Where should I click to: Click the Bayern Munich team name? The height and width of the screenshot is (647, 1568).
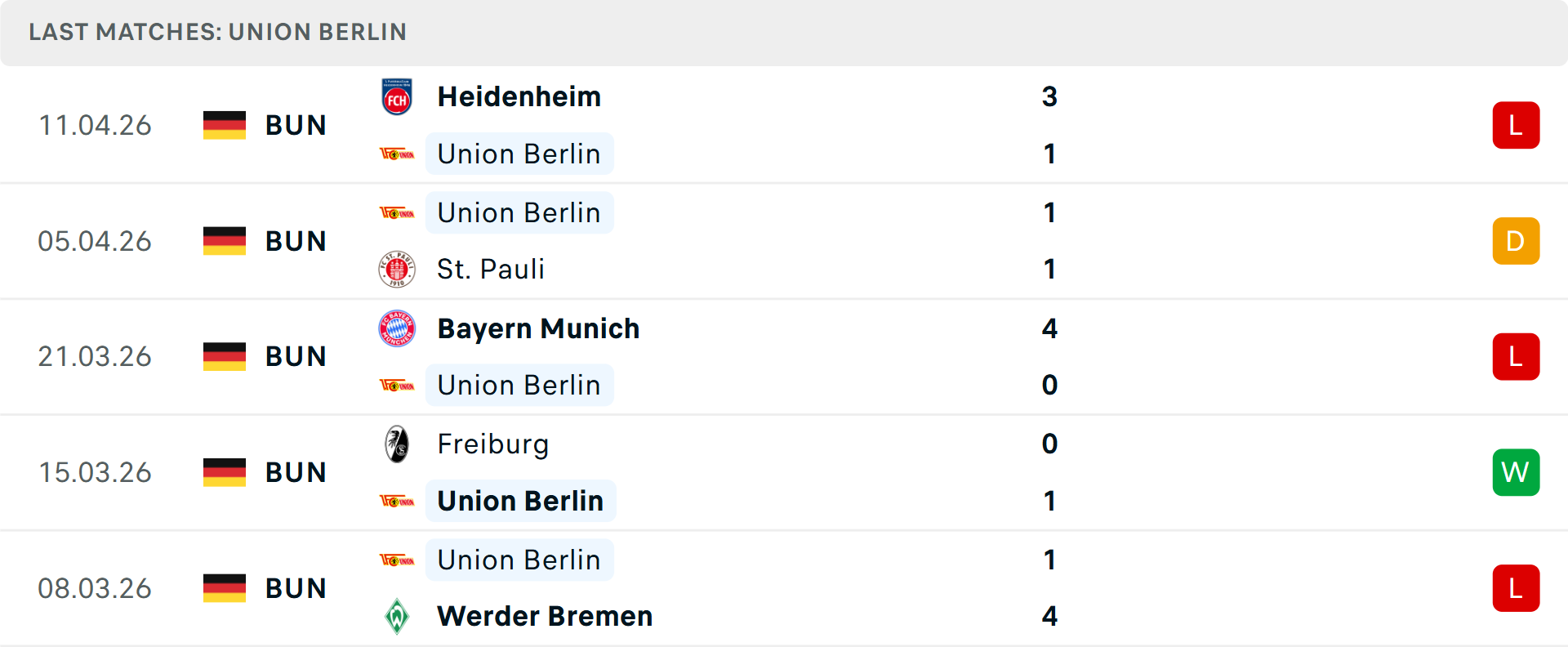(x=538, y=328)
